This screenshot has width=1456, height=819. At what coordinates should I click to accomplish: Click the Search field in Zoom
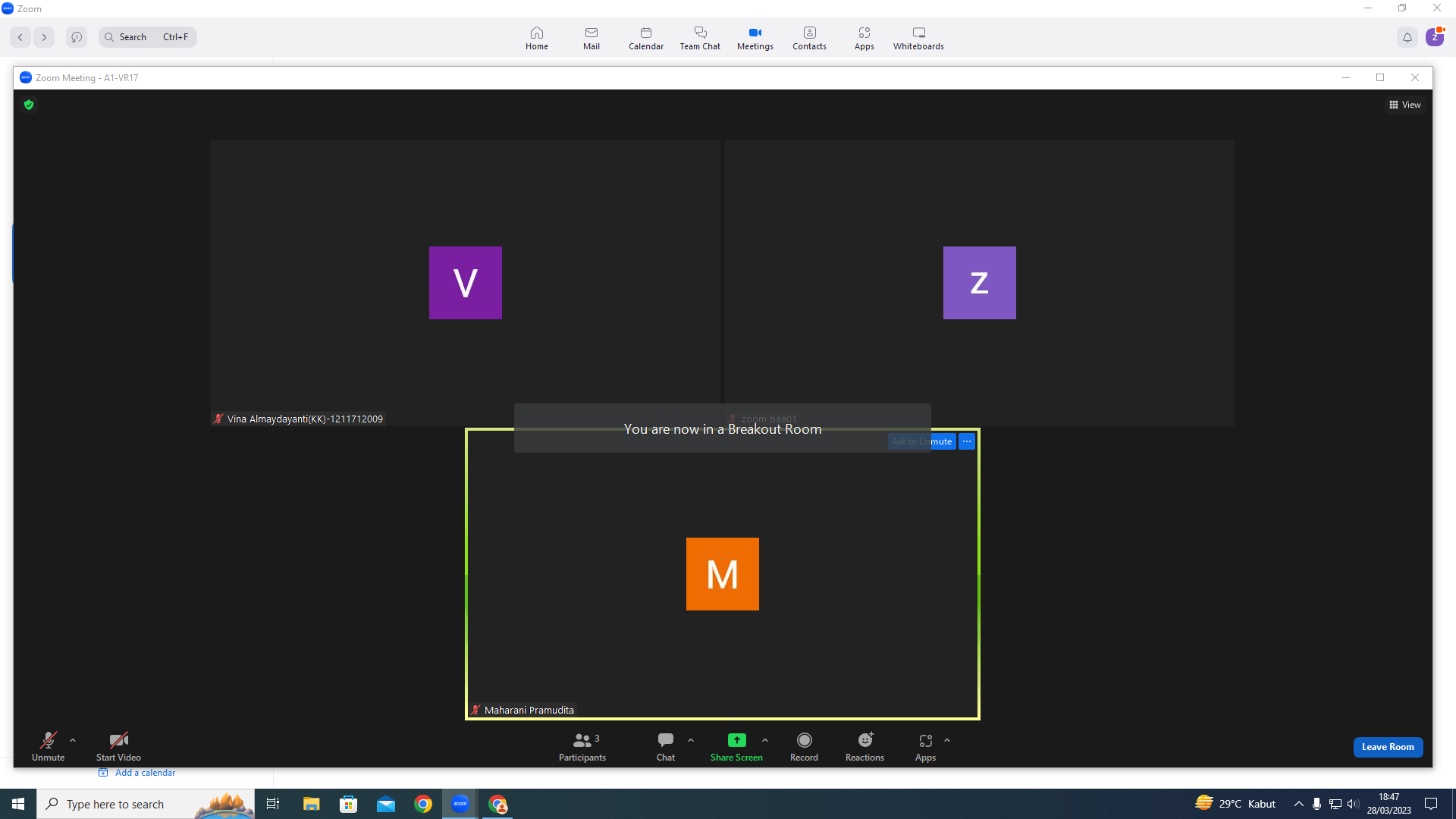tap(148, 37)
